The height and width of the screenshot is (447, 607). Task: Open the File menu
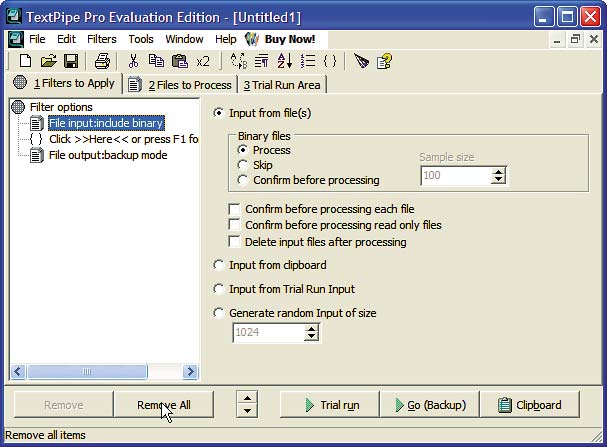(x=37, y=39)
